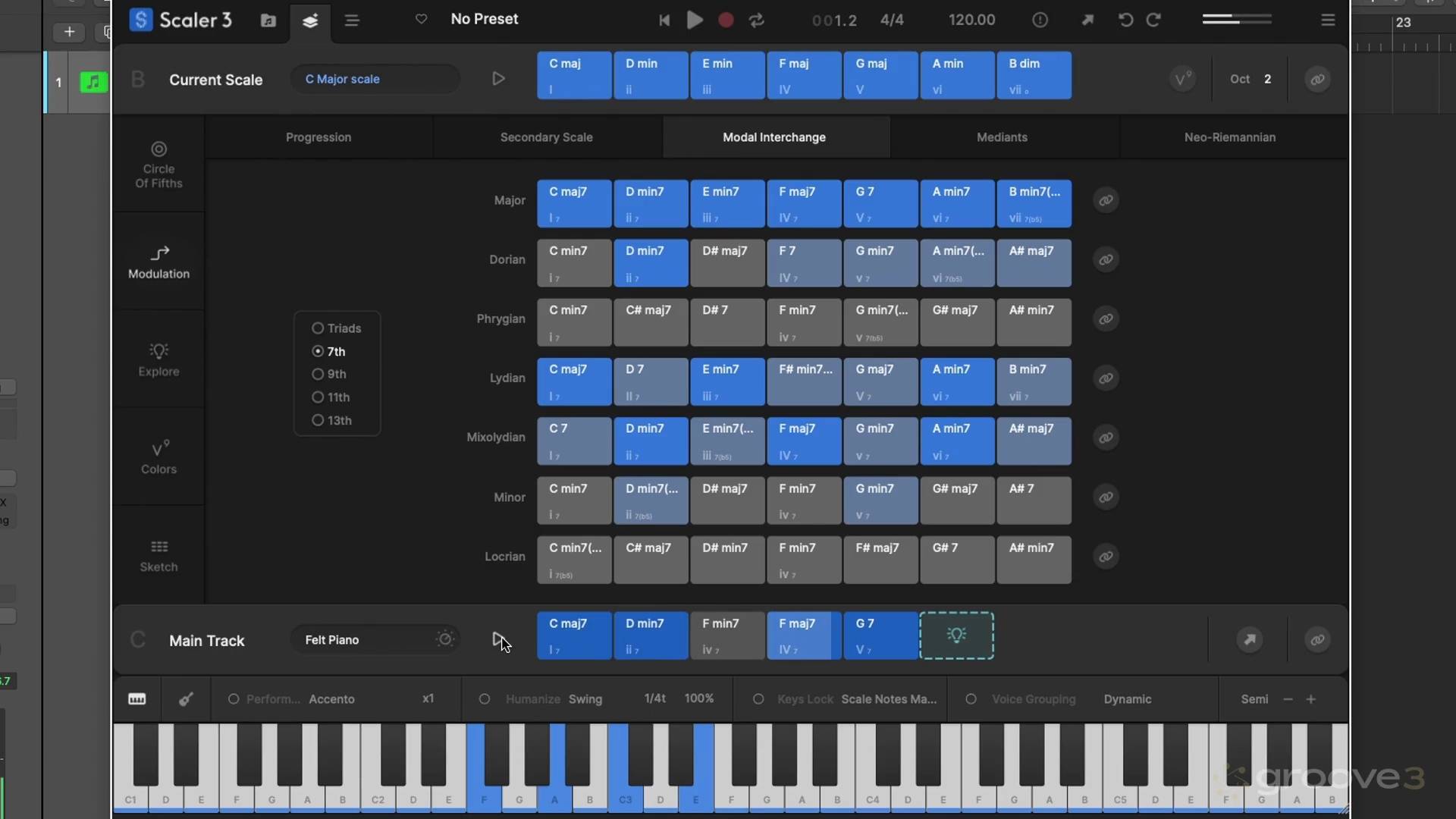Switch to the Secondary Scale tab
1456x819 pixels.
coord(546,137)
